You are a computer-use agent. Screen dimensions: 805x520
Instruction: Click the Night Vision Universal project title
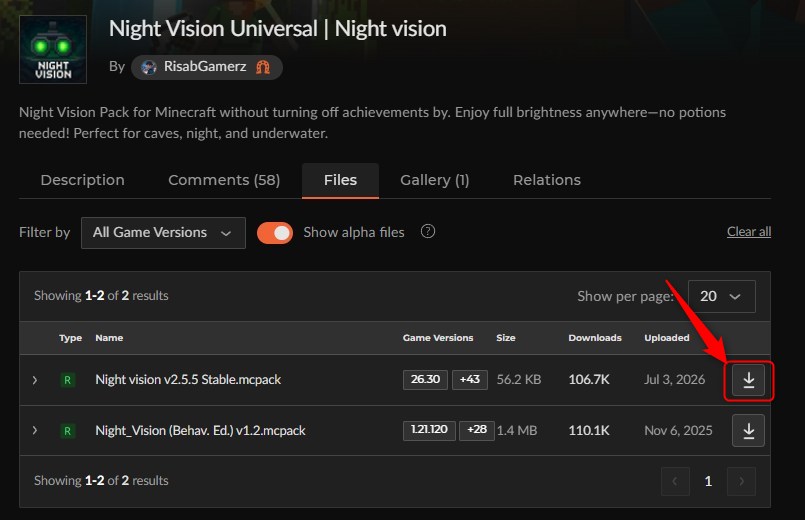pos(278,29)
